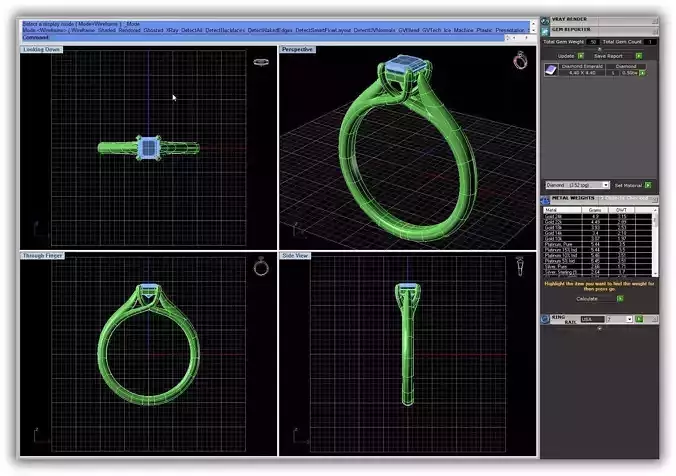
Task: Click green arrow in Ring Rail bar
Action: [x=639, y=319]
